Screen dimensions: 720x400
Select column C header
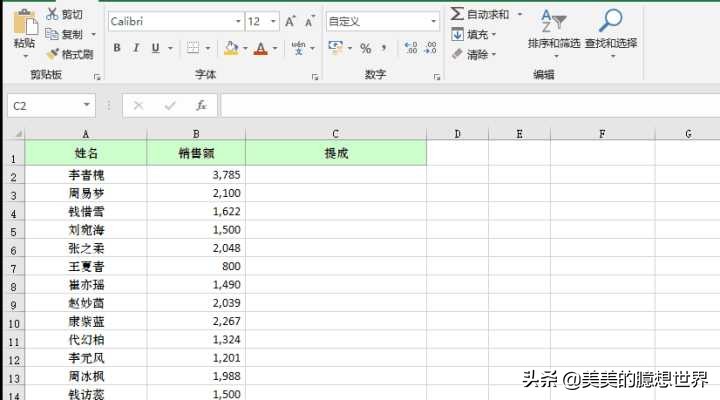tap(336, 134)
